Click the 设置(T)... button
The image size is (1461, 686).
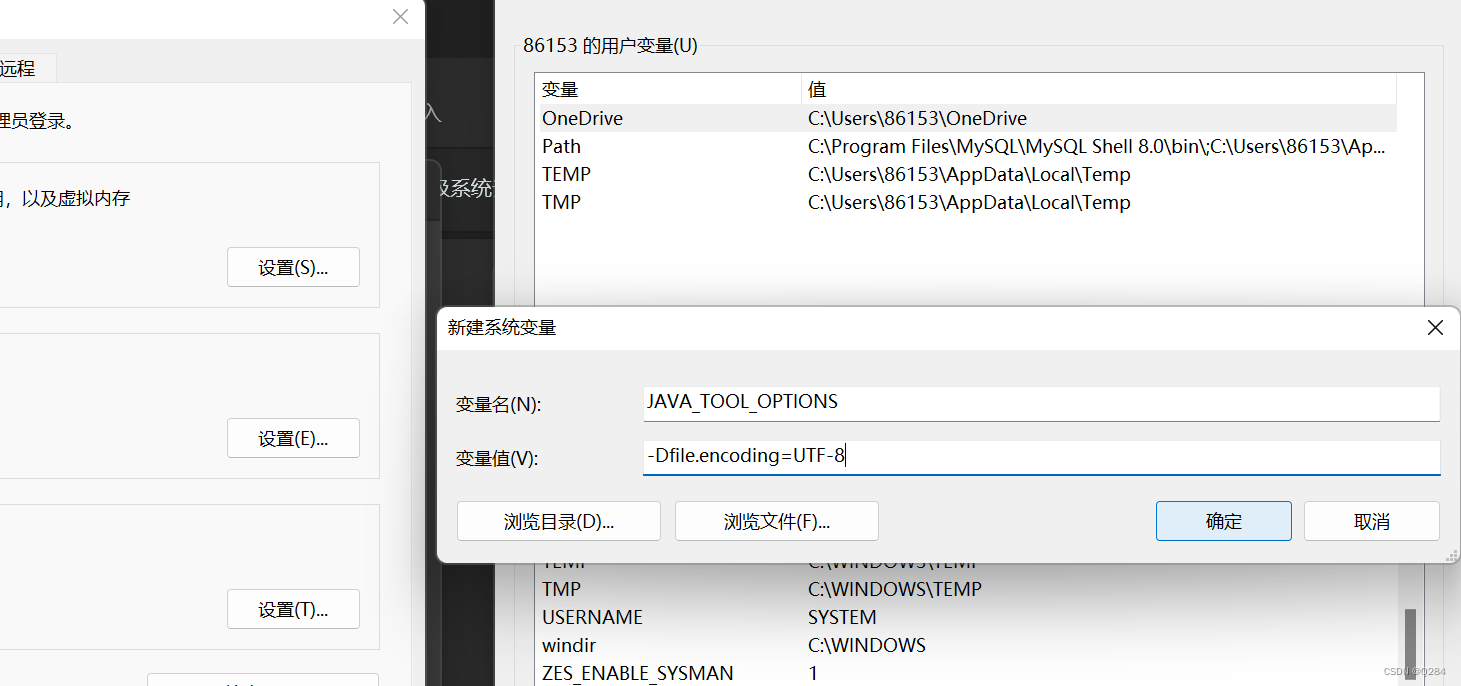coord(293,609)
